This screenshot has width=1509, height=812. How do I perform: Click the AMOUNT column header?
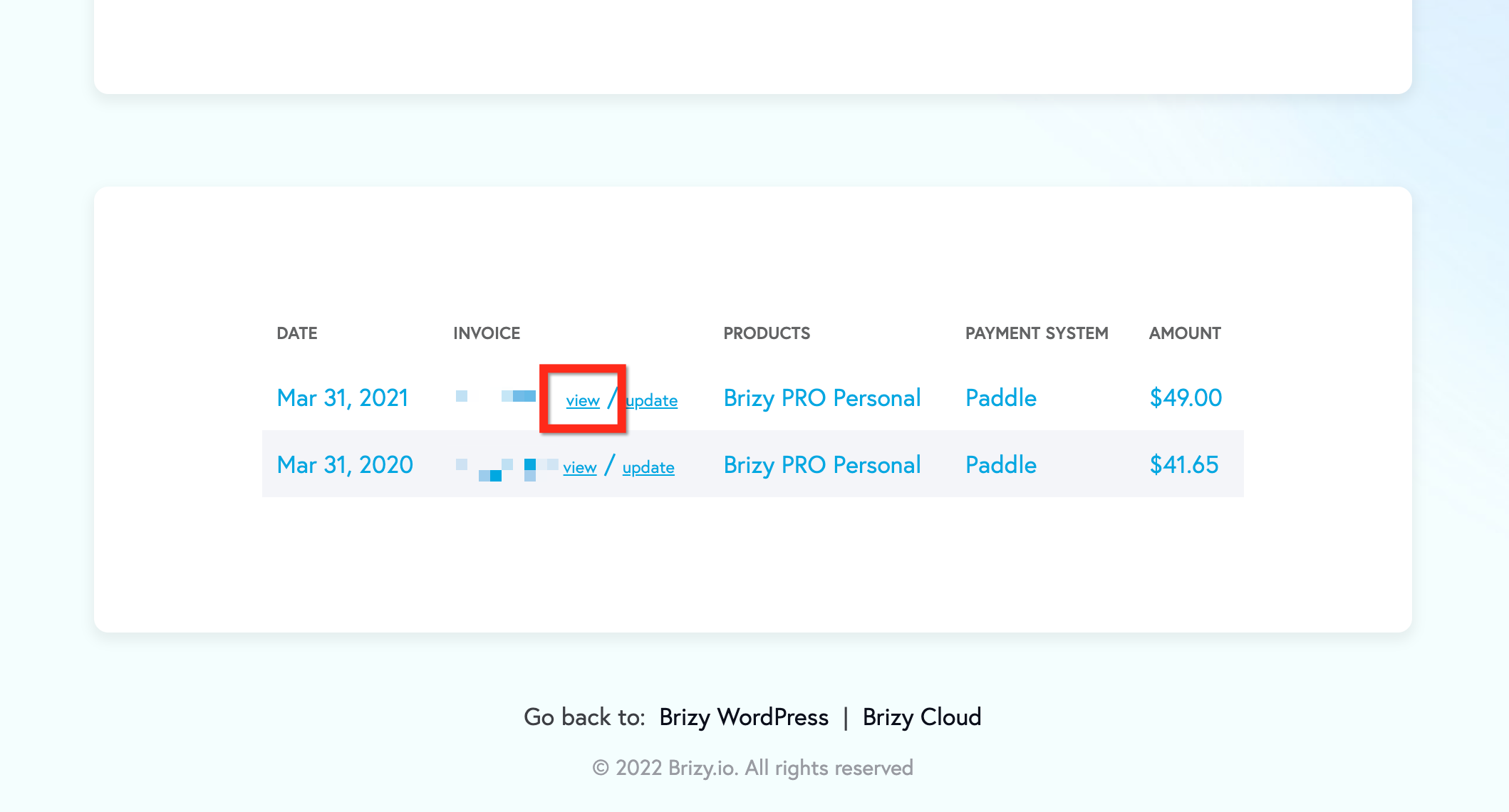click(x=1185, y=333)
